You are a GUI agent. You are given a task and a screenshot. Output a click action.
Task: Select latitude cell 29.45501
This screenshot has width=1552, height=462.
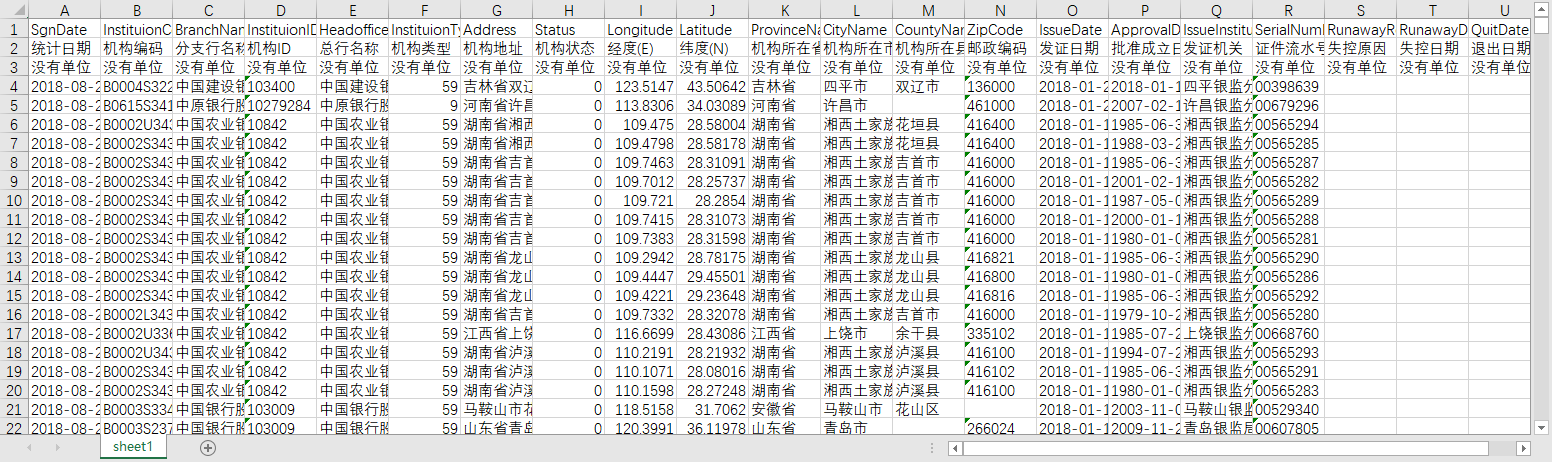pyautogui.click(x=712, y=277)
